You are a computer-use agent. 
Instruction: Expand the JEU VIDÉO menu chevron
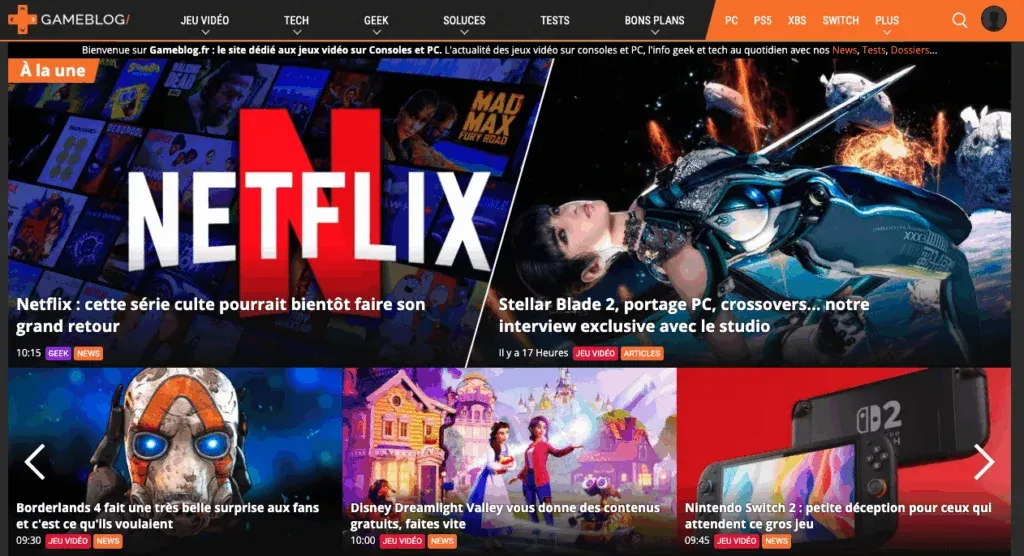click(x=205, y=32)
